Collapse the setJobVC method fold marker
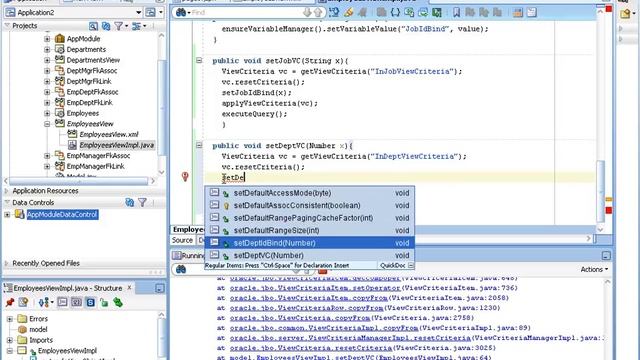 [x=199, y=60]
